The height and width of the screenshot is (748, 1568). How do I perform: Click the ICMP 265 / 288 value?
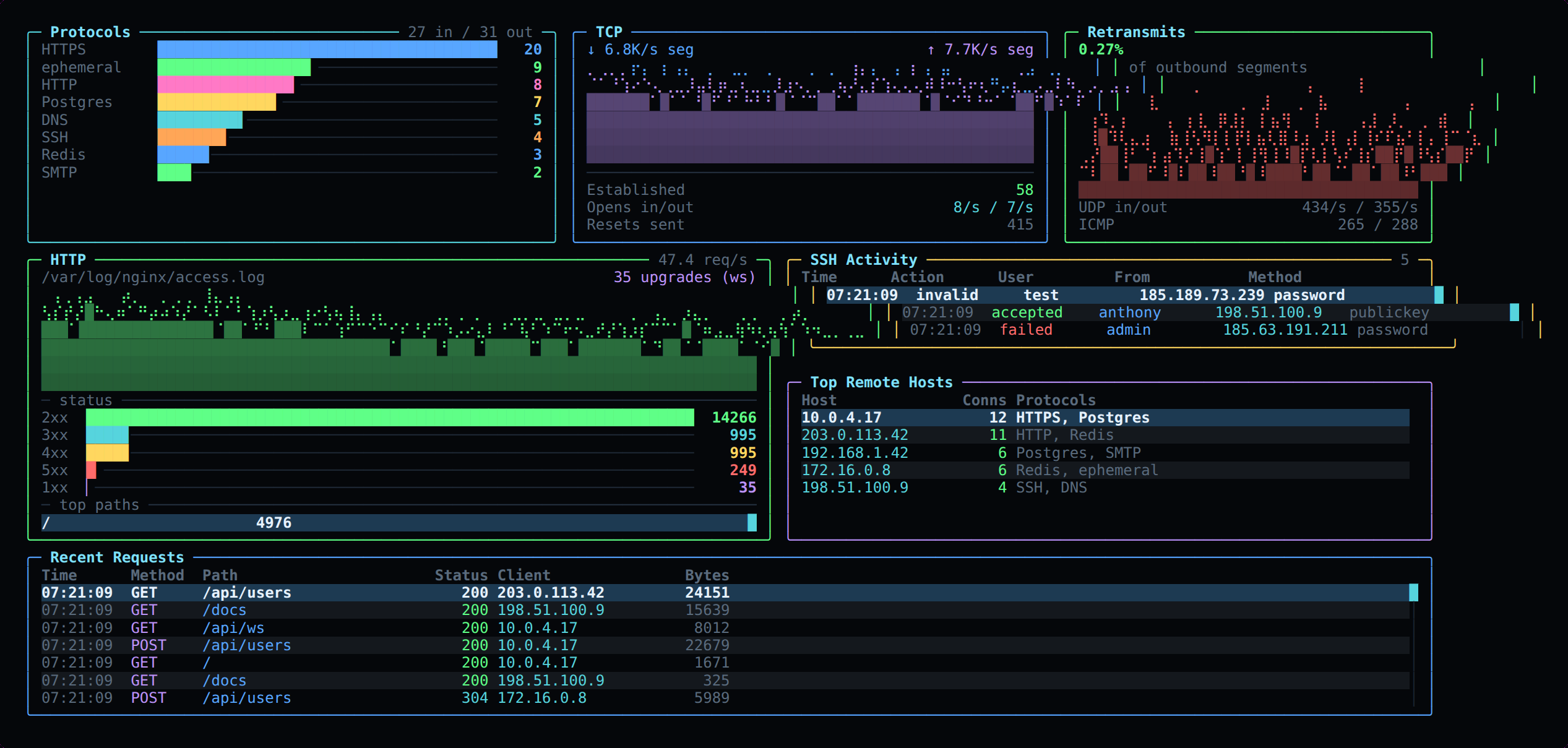tap(1378, 225)
